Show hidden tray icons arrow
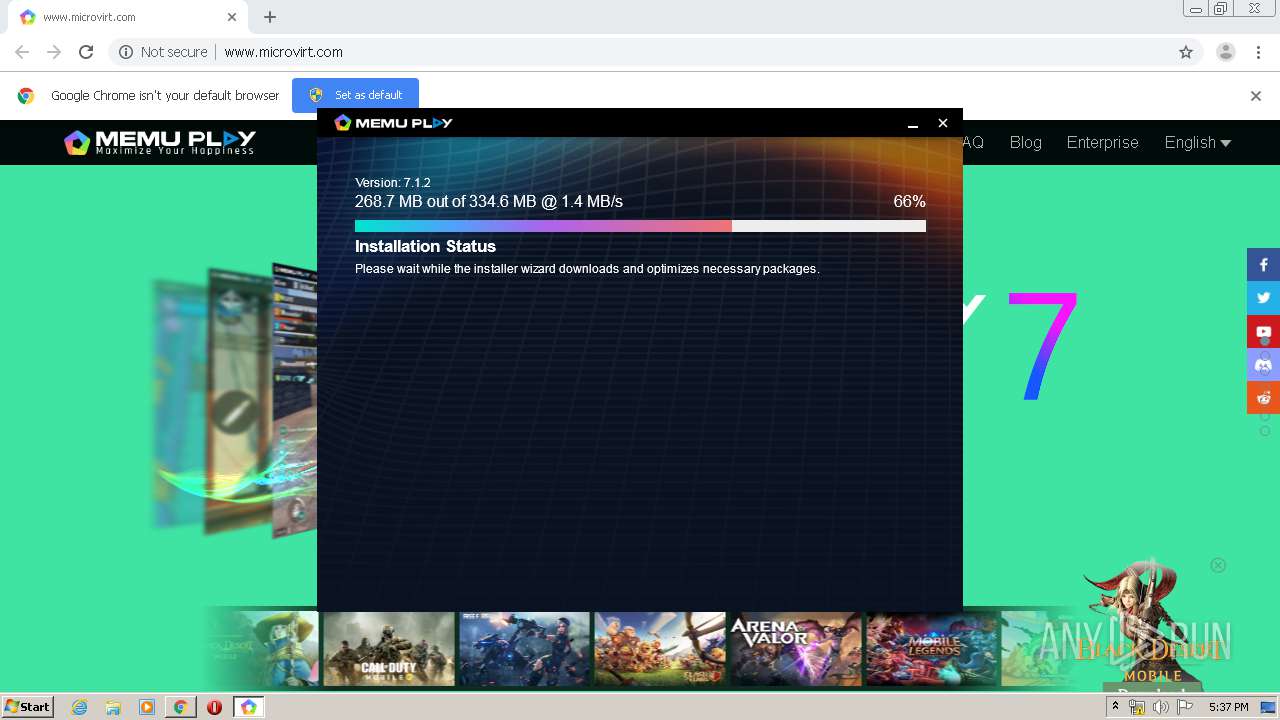1280x720 pixels. [1115, 707]
